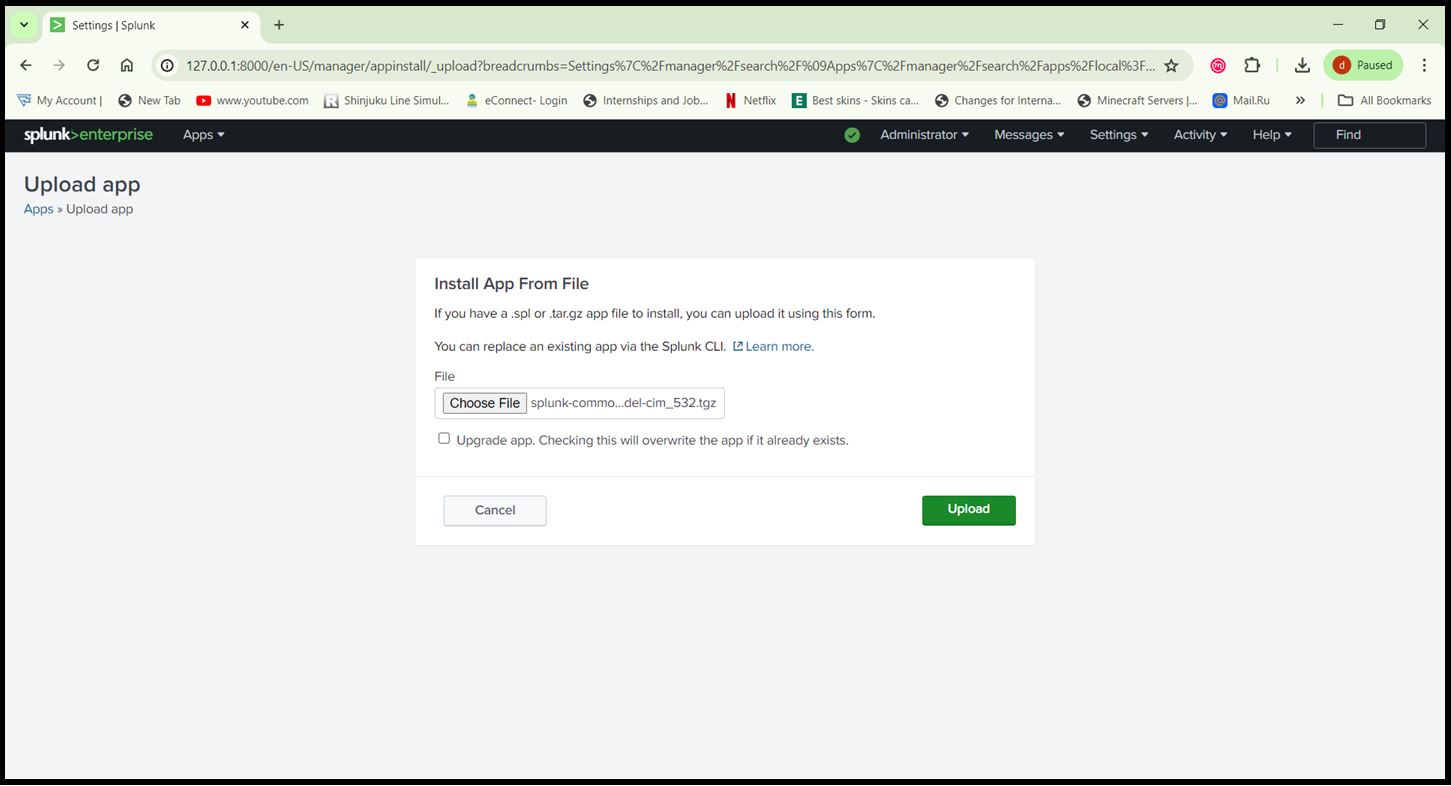The width and height of the screenshot is (1451, 786).
Task: Open the Apps dropdown
Action: tap(202, 134)
